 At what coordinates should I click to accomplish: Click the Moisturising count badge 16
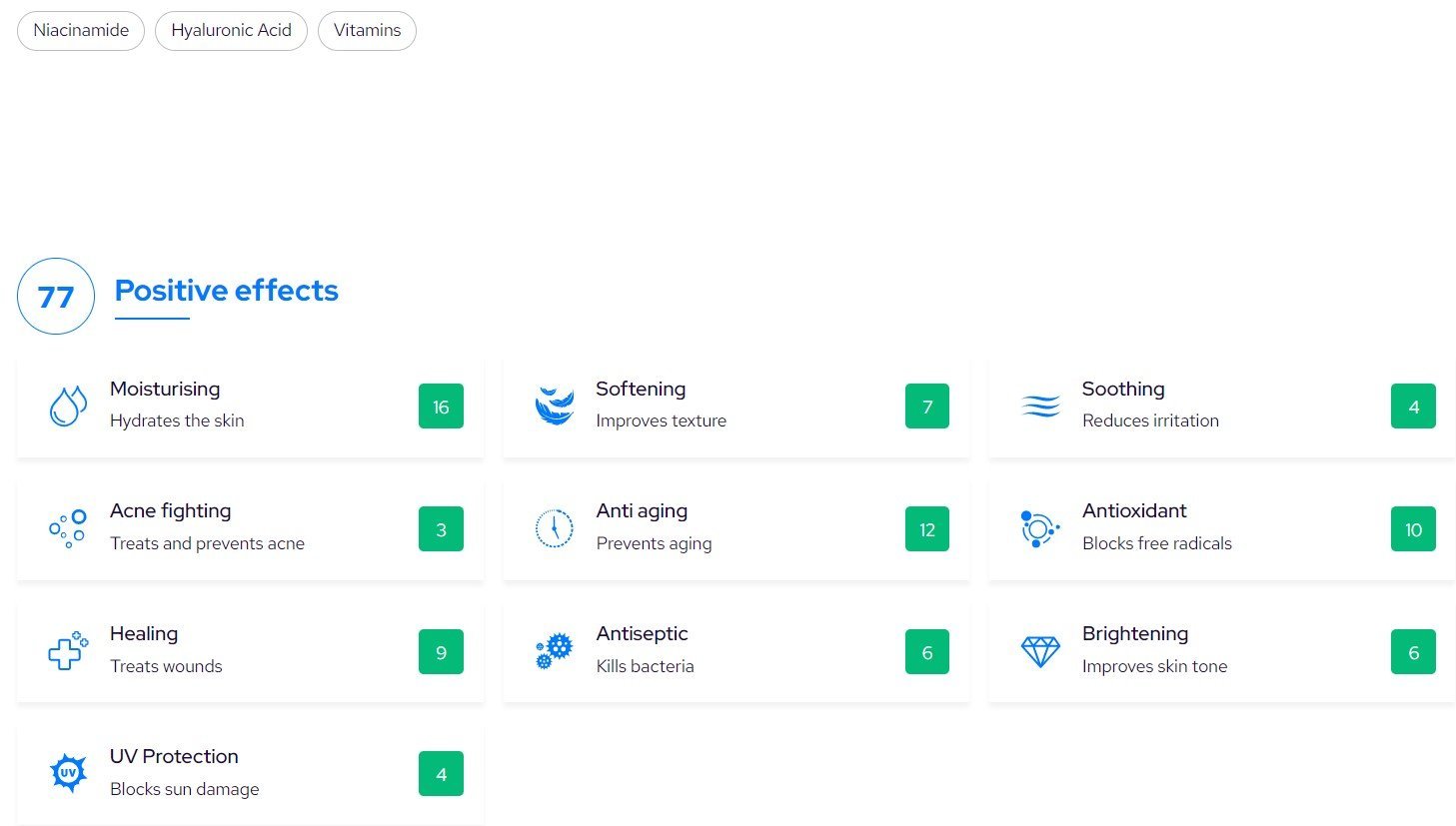coord(441,407)
